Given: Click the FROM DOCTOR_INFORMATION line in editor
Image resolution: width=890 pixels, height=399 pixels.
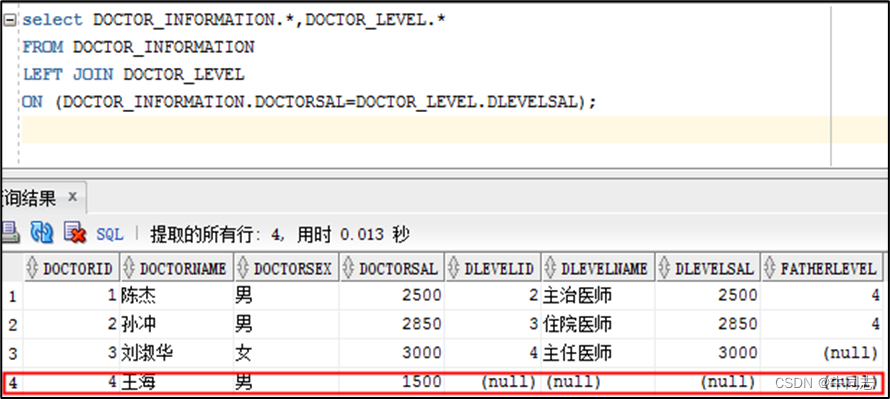Looking at the screenshot, I should click(138, 47).
